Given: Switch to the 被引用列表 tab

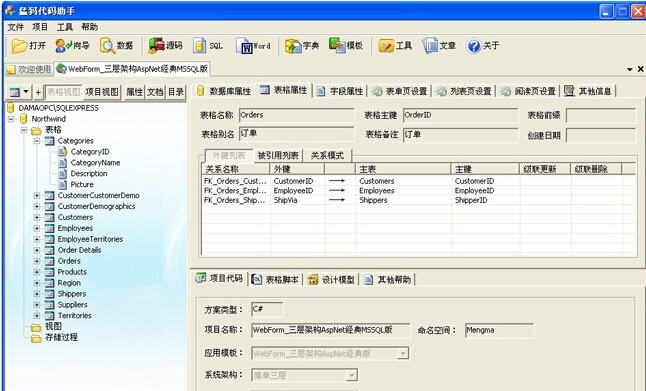Looking at the screenshot, I should (x=278, y=156).
